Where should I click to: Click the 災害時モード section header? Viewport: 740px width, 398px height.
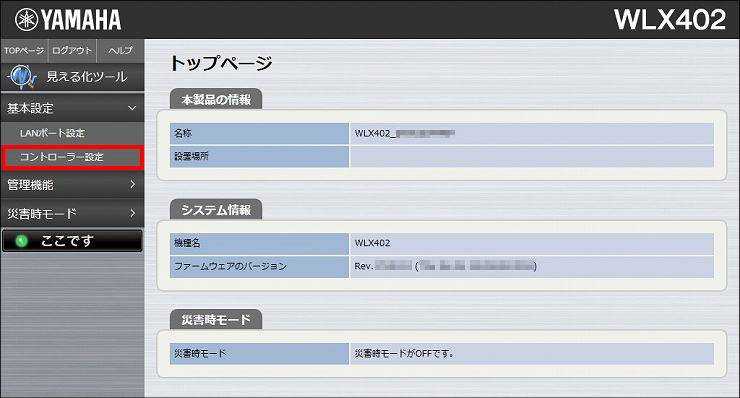pyautogui.click(x=216, y=320)
